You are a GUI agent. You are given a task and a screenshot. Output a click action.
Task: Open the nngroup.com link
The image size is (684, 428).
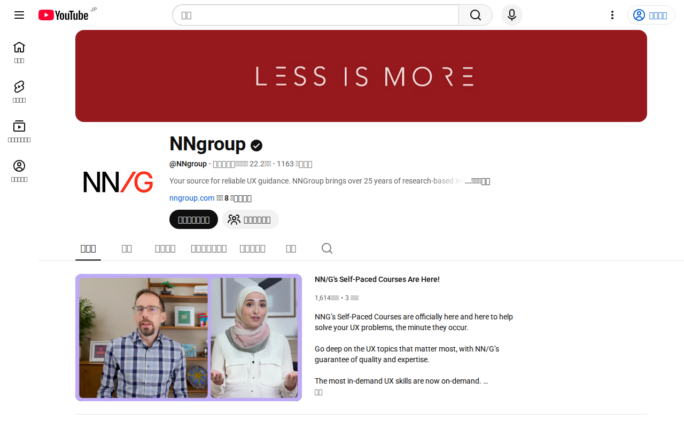pyautogui.click(x=192, y=198)
